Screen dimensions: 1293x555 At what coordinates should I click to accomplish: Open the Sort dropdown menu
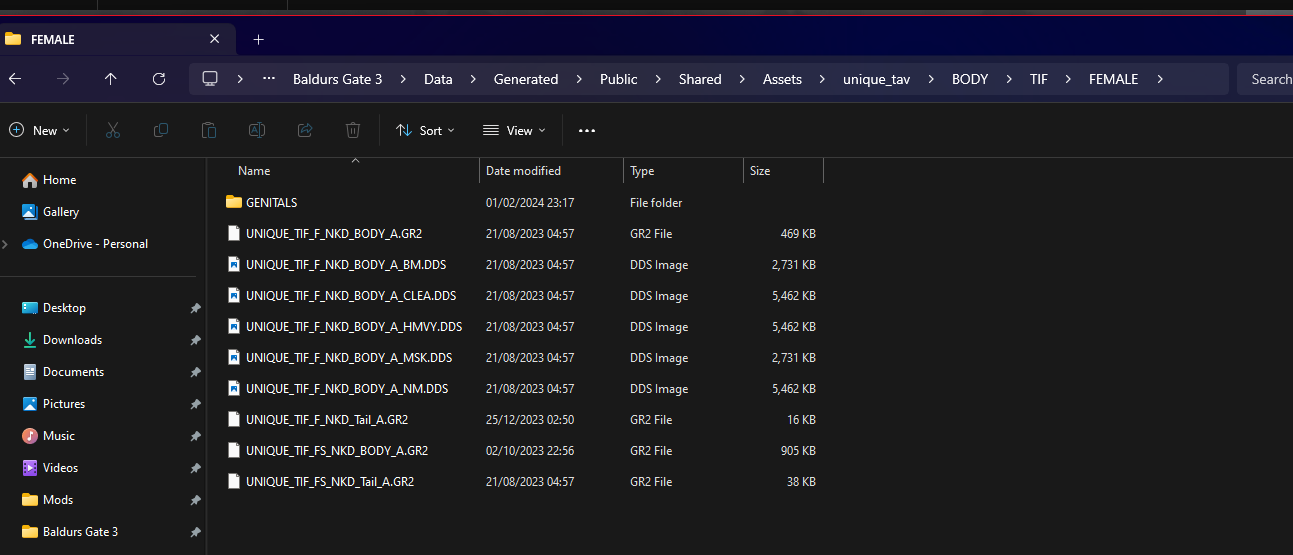click(x=425, y=130)
